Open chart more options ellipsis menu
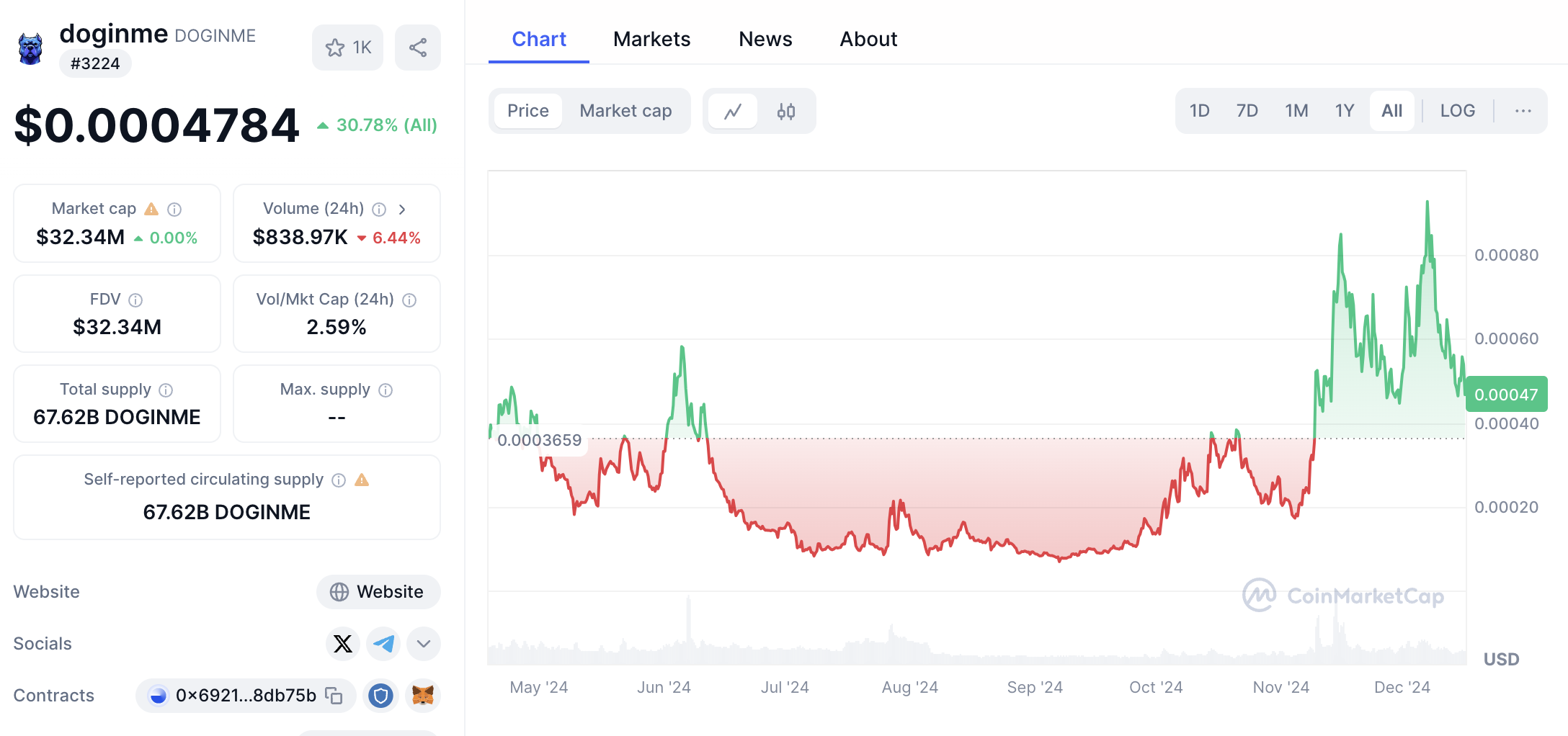The width and height of the screenshot is (1568, 736). click(1523, 111)
